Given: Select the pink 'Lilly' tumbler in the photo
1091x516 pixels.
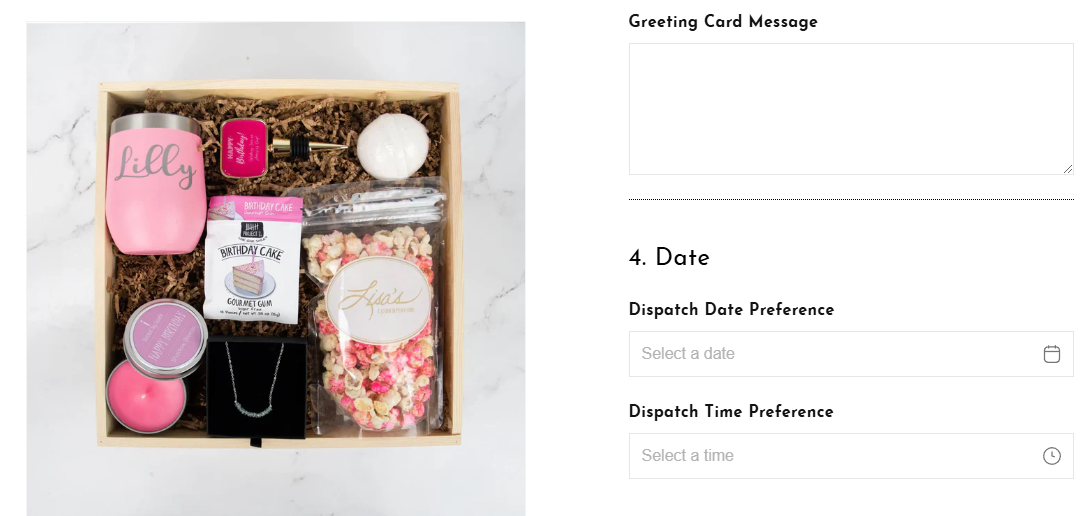Looking at the screenshot, I should pyautogui.click(x=154, y=184).
